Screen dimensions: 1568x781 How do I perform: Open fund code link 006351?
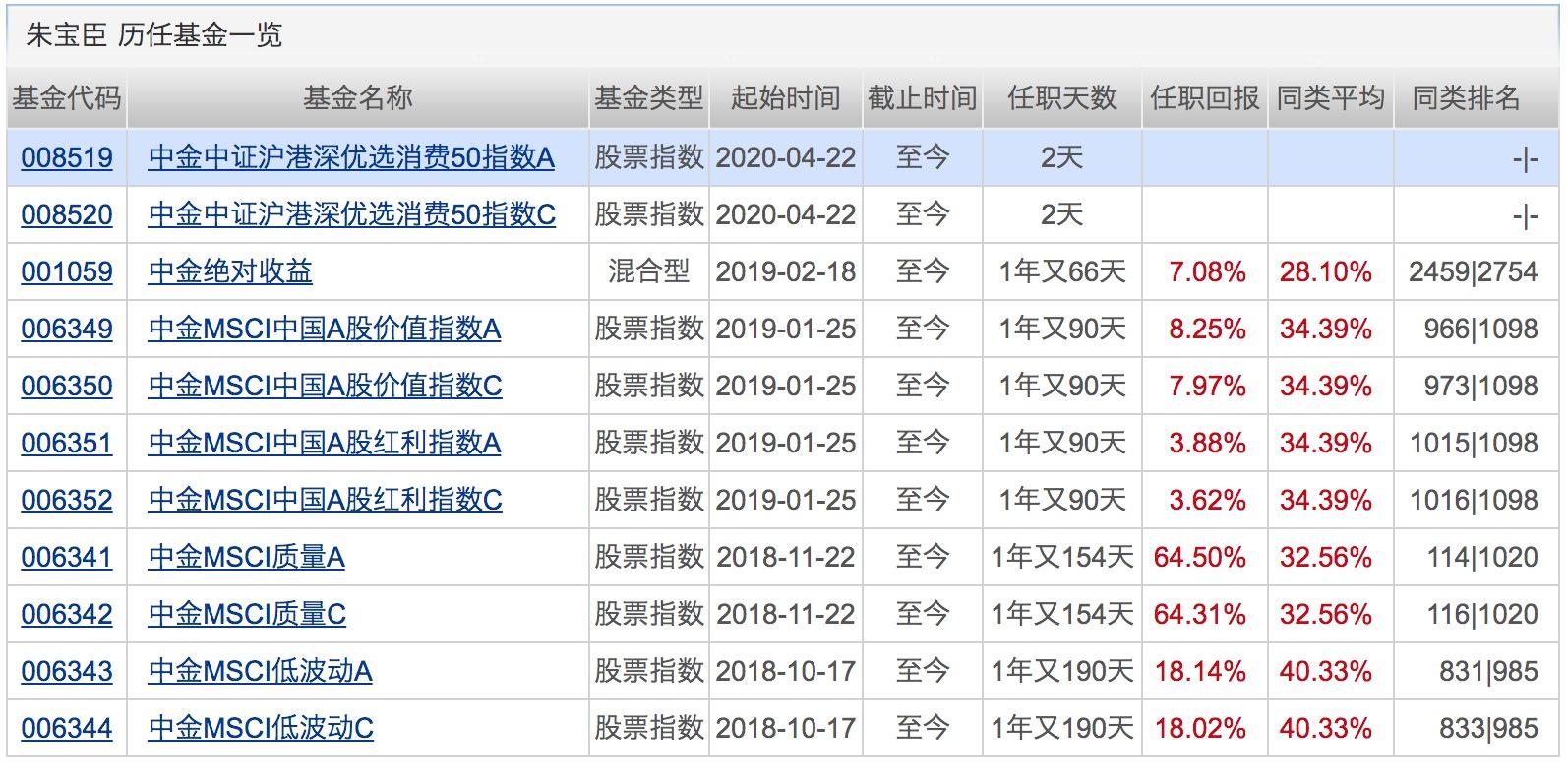coord(67,443)
